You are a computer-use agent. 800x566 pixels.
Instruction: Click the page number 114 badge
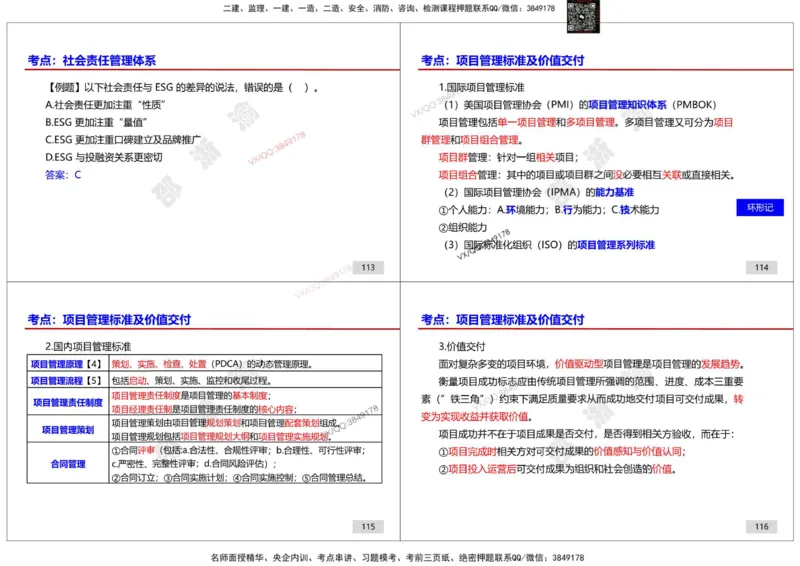tap(762, 267)
